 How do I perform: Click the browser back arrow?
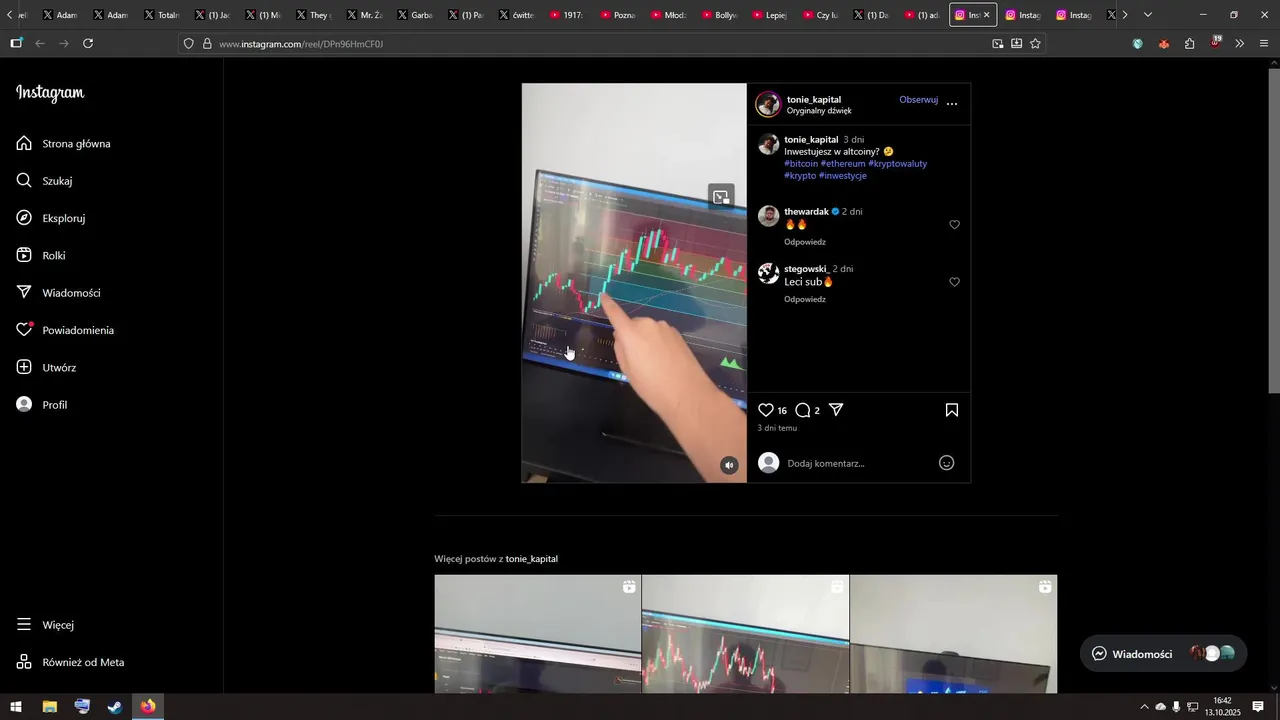[x=40, y=44]
